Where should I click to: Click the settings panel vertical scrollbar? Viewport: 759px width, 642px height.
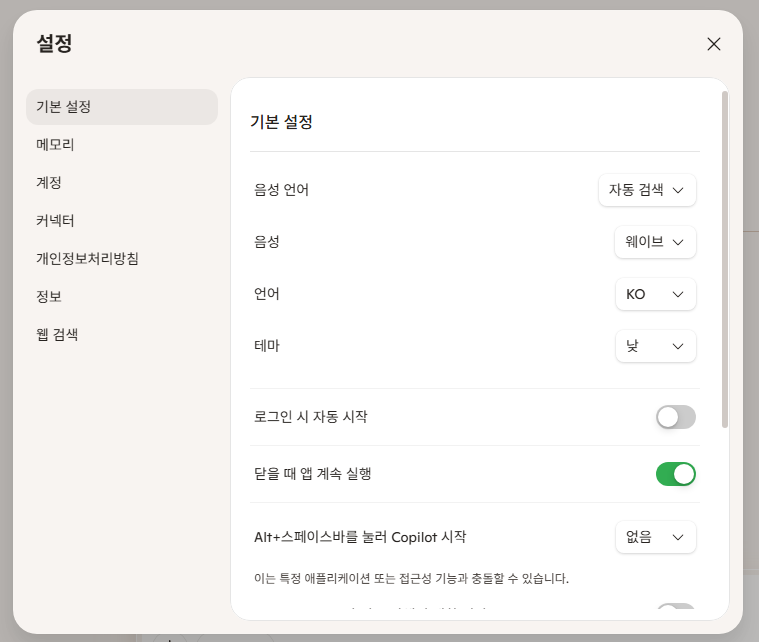pos(725,259)
